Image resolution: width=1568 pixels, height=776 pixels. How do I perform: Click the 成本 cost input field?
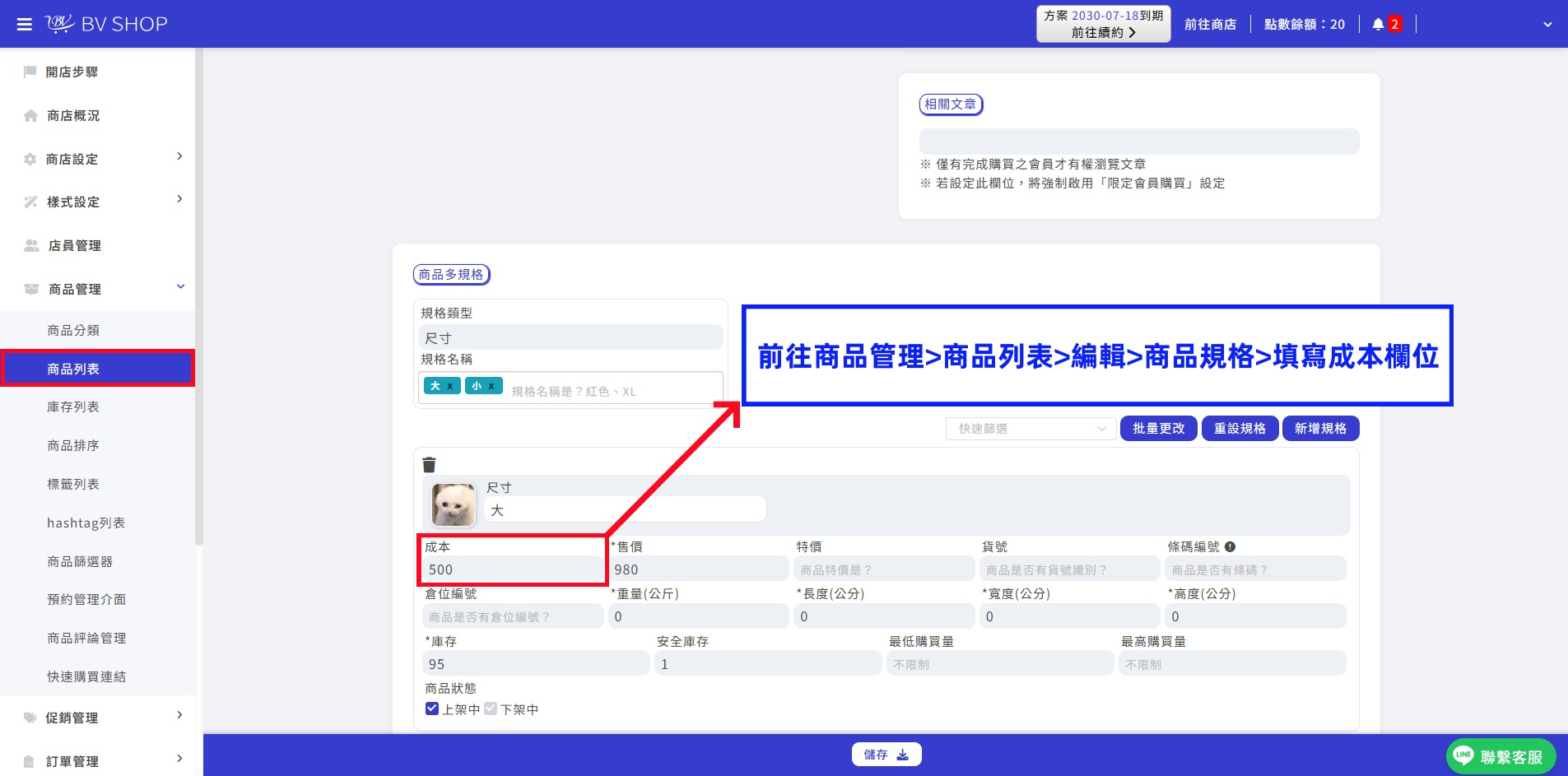513,569
